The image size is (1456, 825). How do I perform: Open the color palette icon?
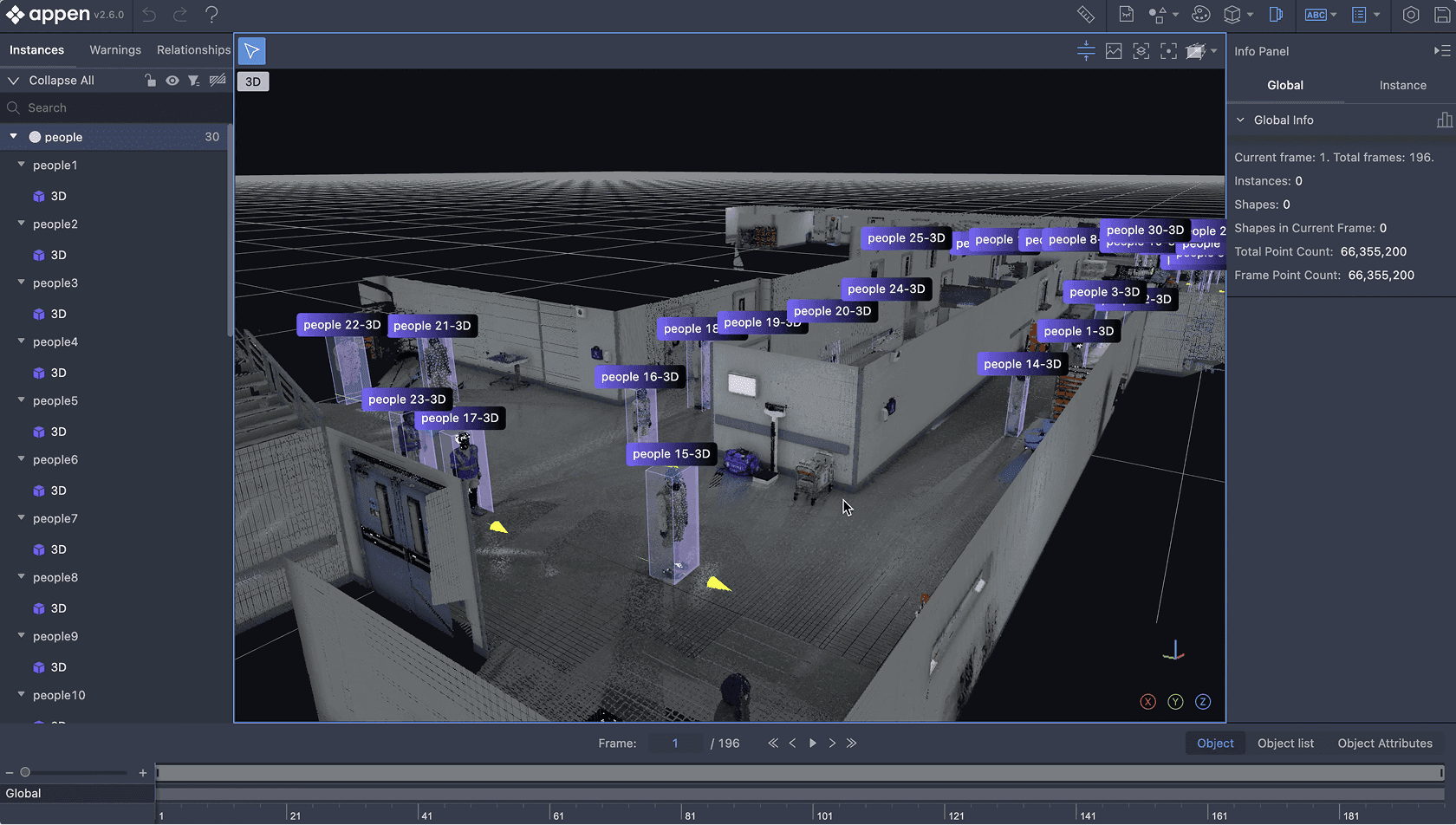point(1200,15)
